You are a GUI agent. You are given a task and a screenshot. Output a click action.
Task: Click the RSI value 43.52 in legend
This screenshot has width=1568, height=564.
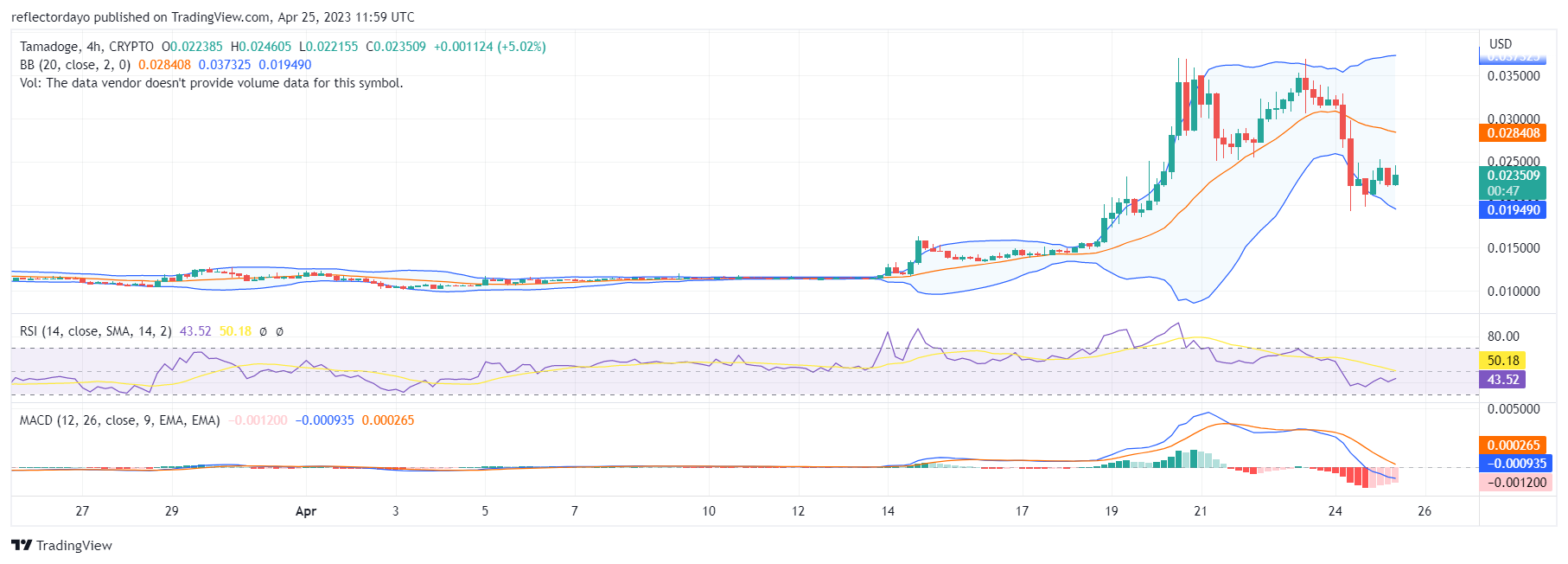[195, 331]
